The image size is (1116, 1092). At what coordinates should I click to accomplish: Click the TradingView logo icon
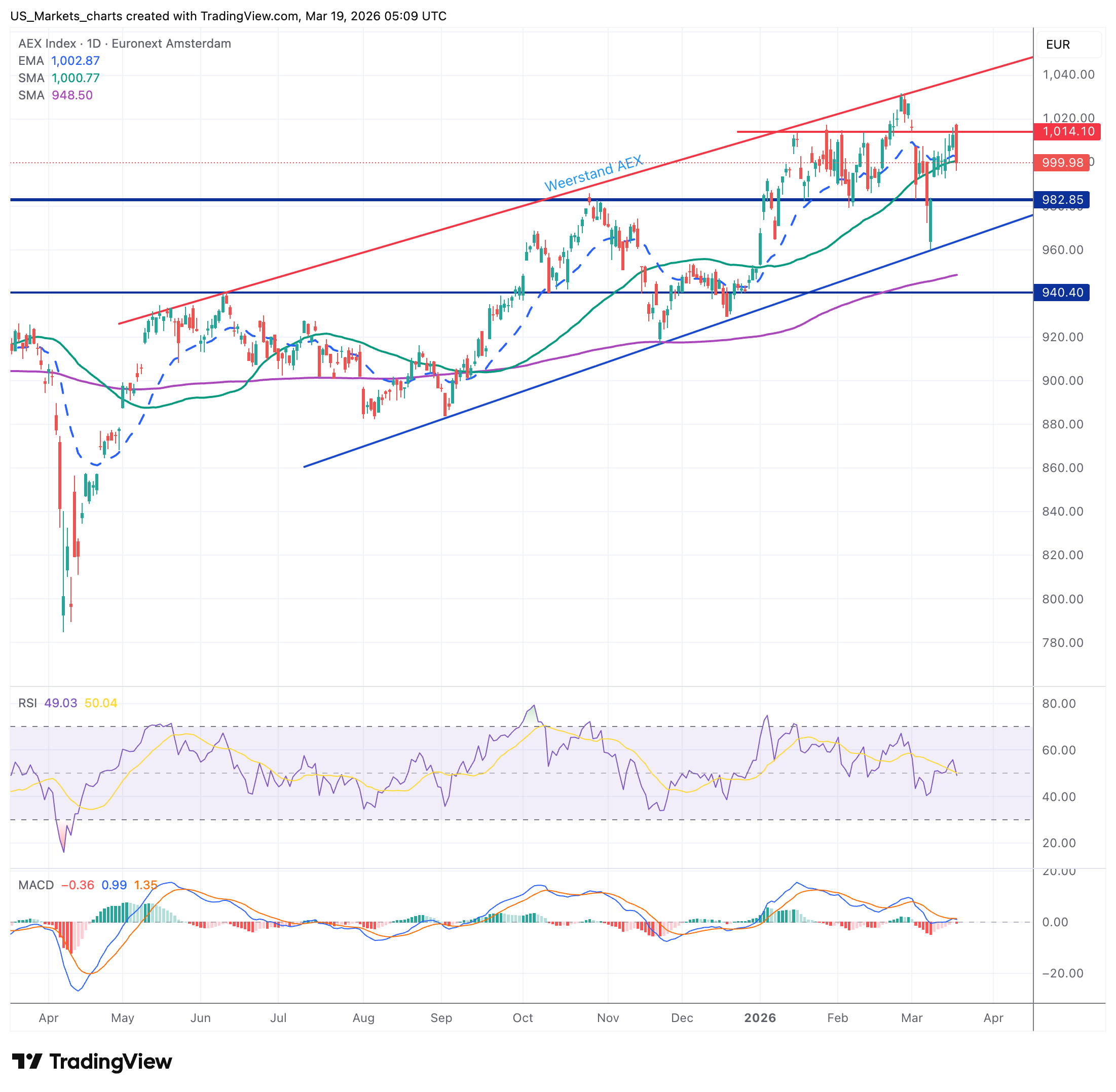[x=26, y=1062]
